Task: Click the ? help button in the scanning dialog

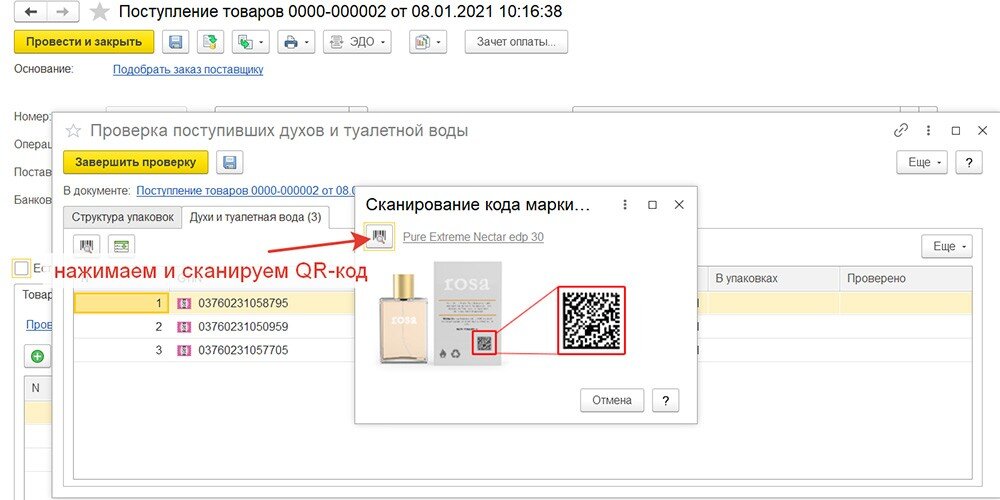Action: [666, 401]
